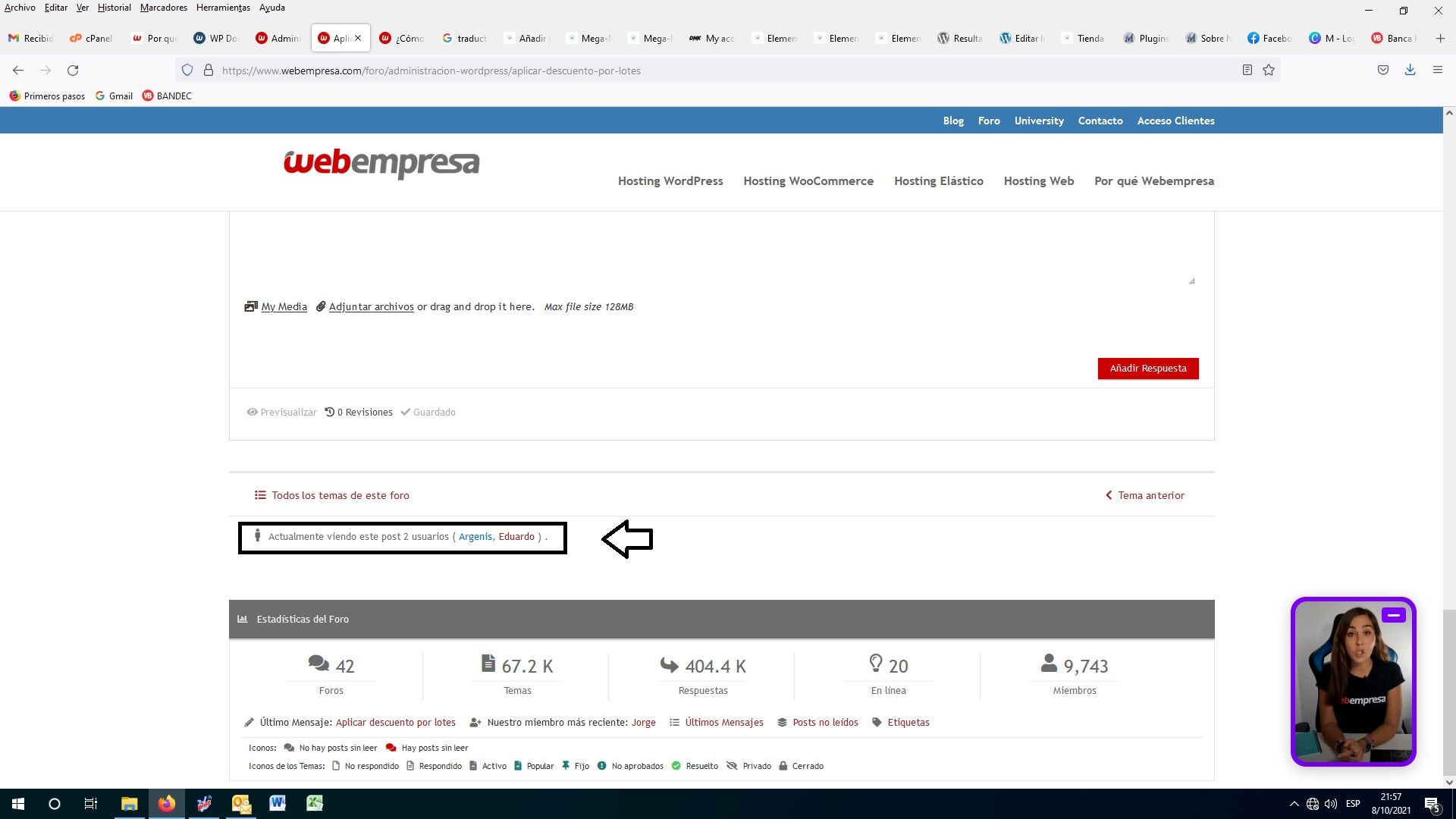Click the Añadir Respuesta button

click(1148, 369)
